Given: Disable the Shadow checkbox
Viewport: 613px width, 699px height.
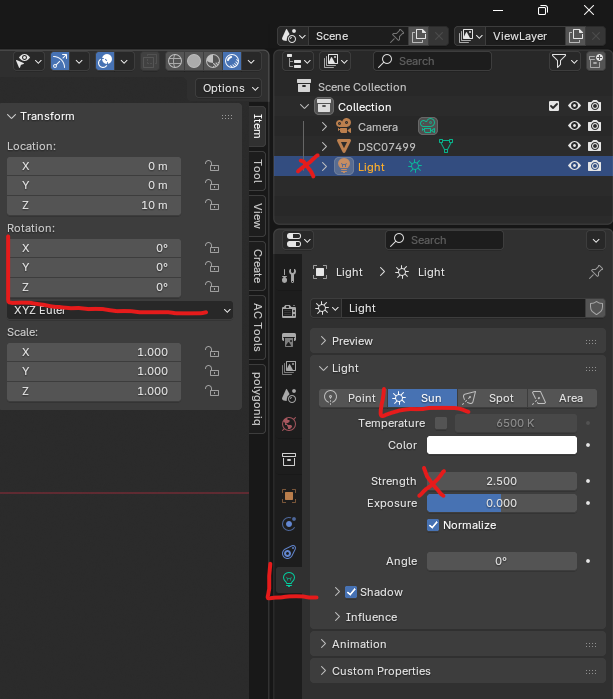Looking at the screenshot, I should [351, 592].
